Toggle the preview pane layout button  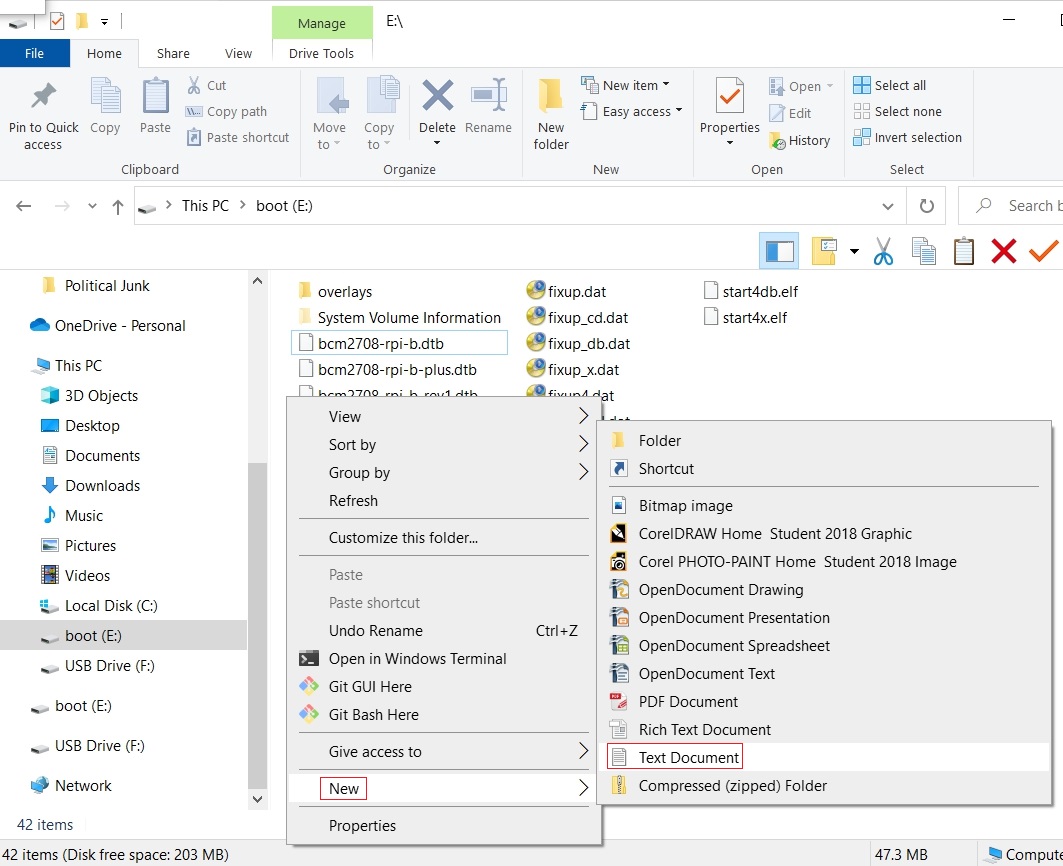pos(779,251)
